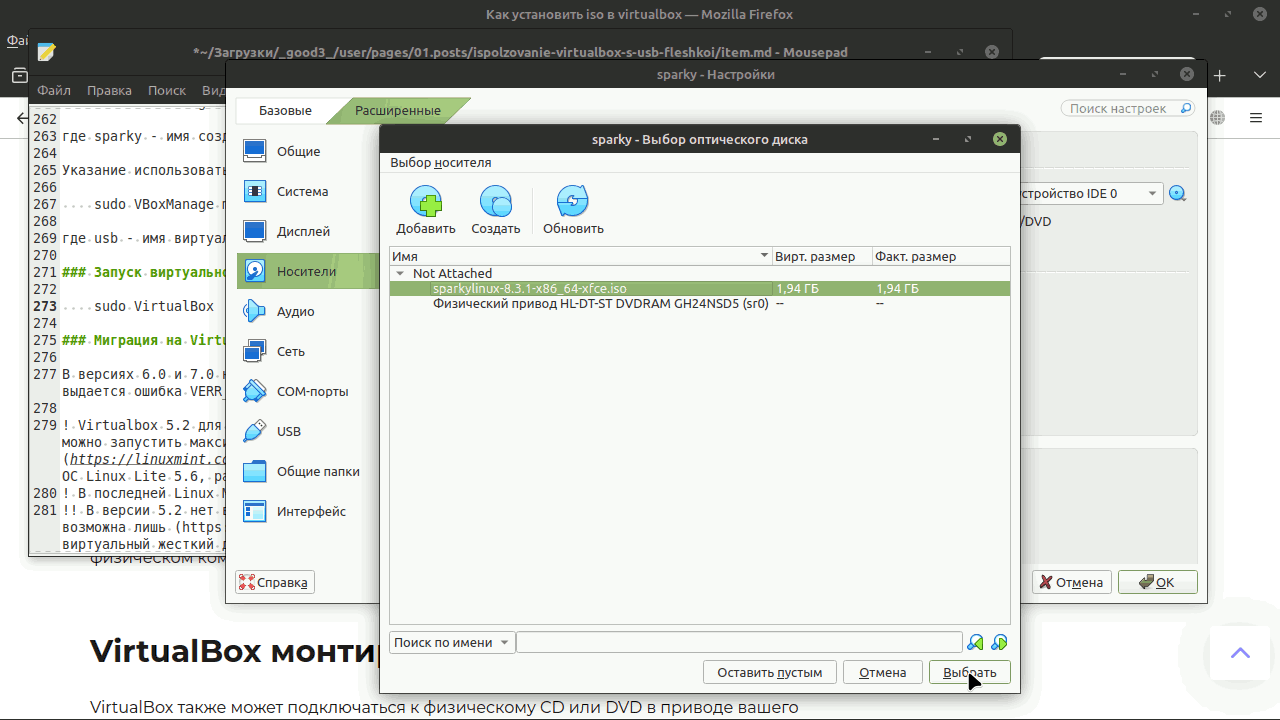Click the Выбрать button

(969, 672)
